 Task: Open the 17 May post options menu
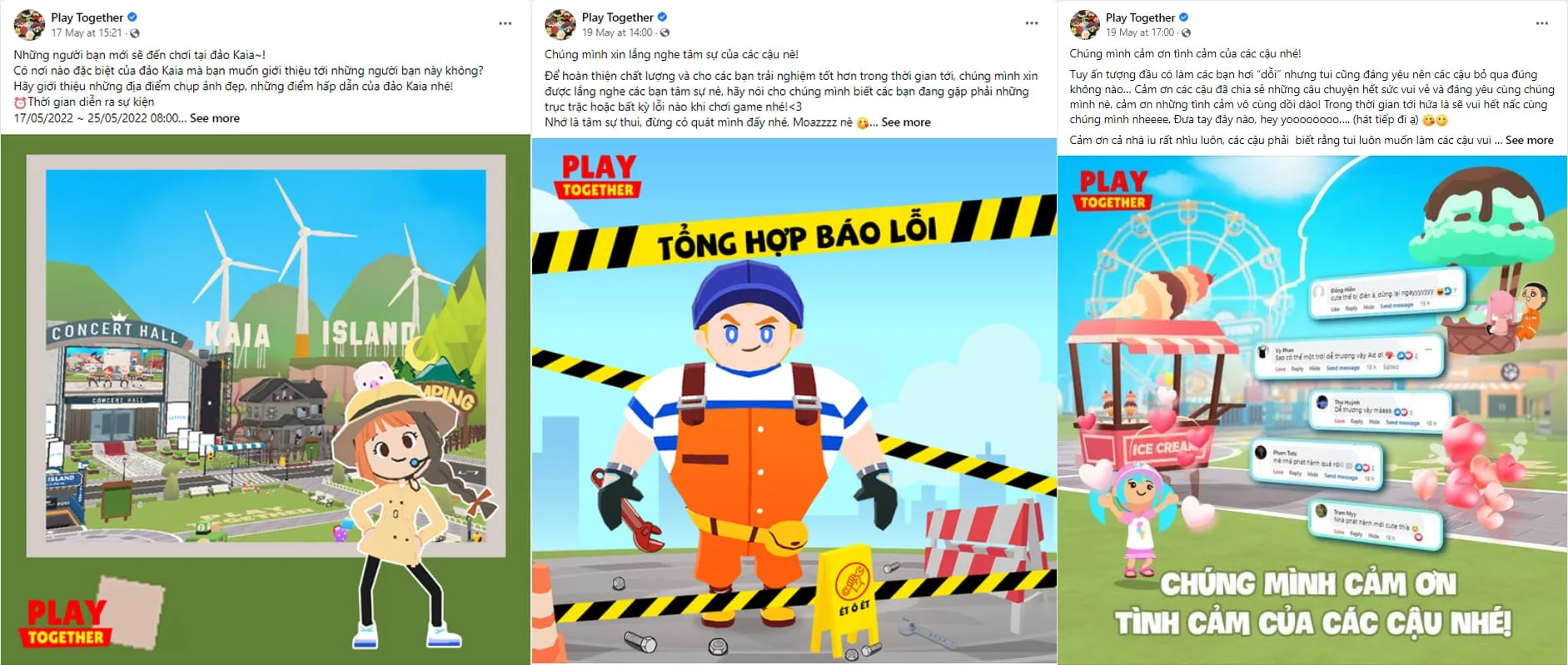(505, 23)
